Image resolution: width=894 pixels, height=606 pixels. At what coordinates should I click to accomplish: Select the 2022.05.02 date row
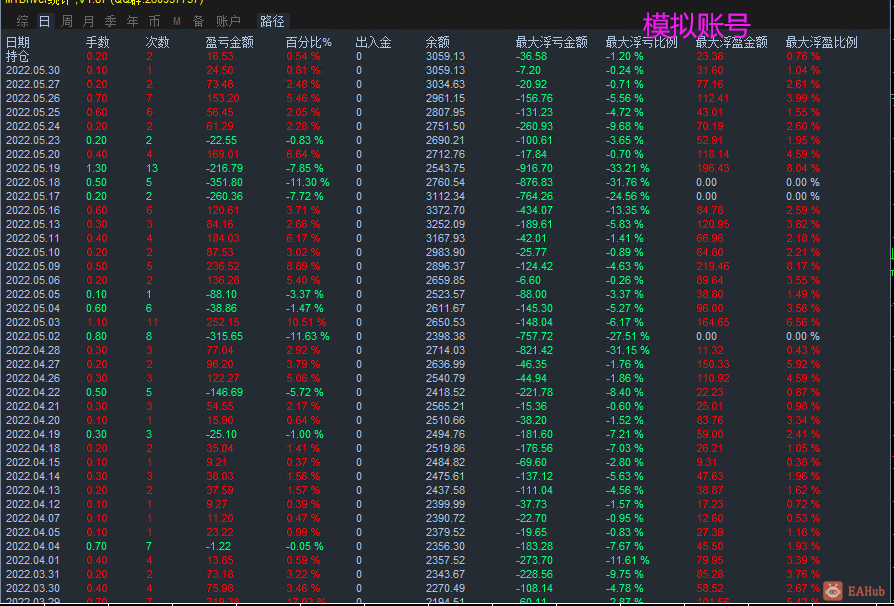point(32,336)
